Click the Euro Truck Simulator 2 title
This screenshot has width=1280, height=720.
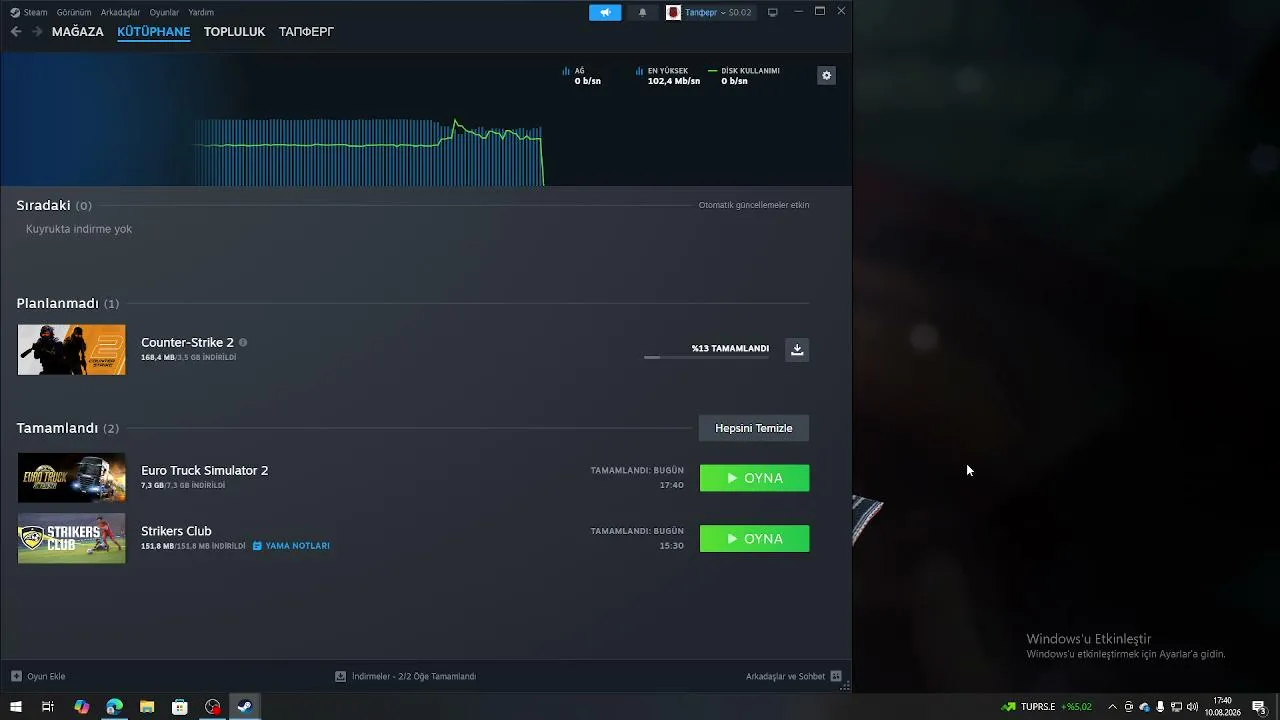204,470
